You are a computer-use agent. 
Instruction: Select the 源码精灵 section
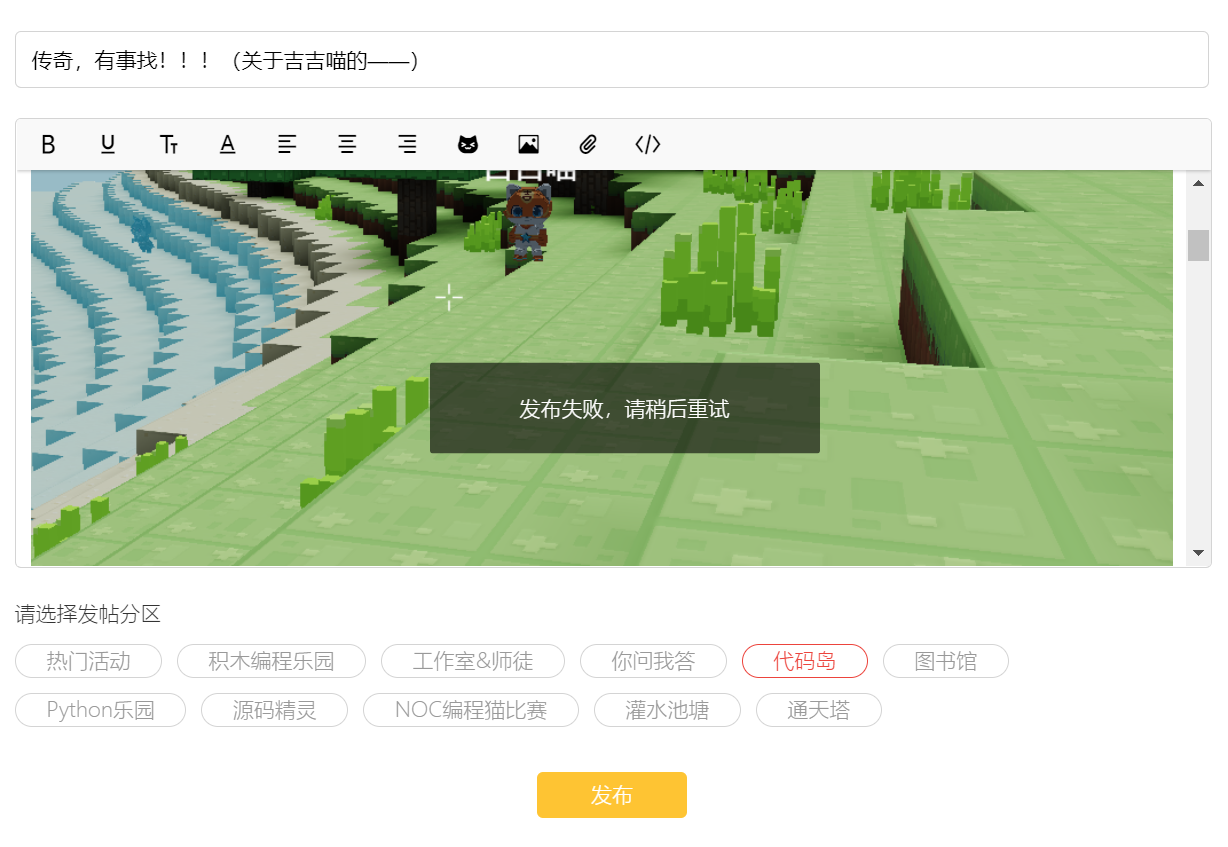click(274, 710)
